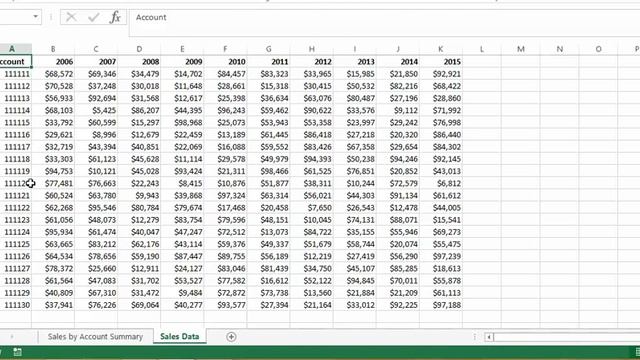640x360 pixels.
Task: Add a new sheet with the plus icon
Action: click(231, 337)
